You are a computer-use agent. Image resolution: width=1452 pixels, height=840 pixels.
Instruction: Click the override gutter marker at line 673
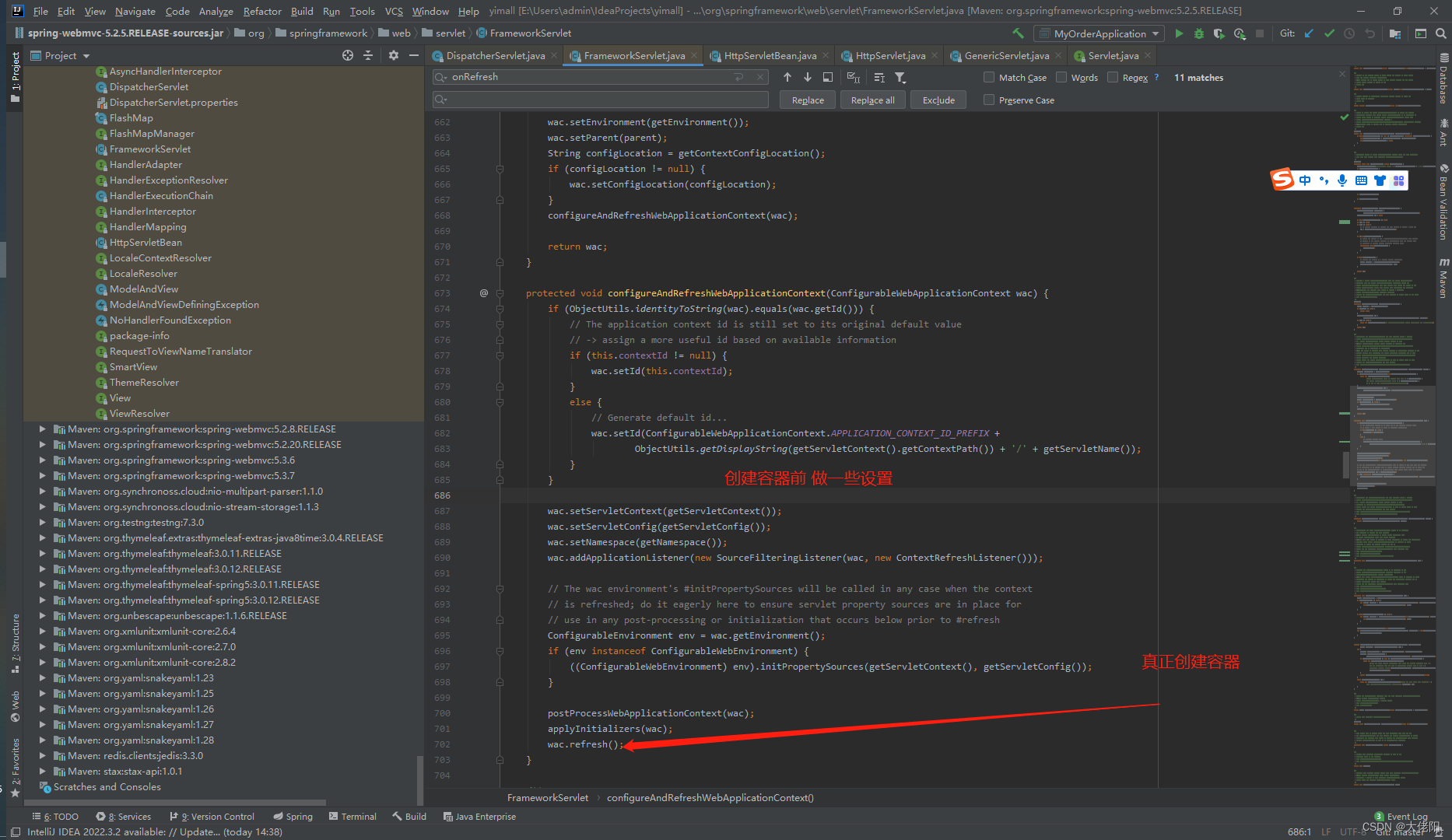[x=483, y=293]
